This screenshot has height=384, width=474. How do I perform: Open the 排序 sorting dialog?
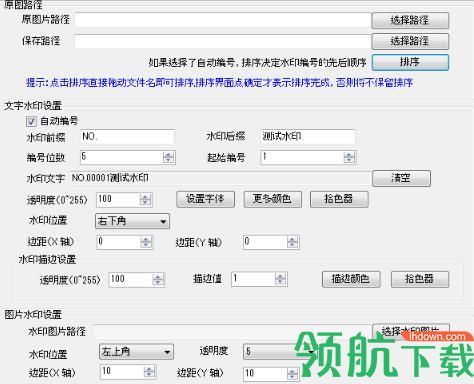[410, 62]
